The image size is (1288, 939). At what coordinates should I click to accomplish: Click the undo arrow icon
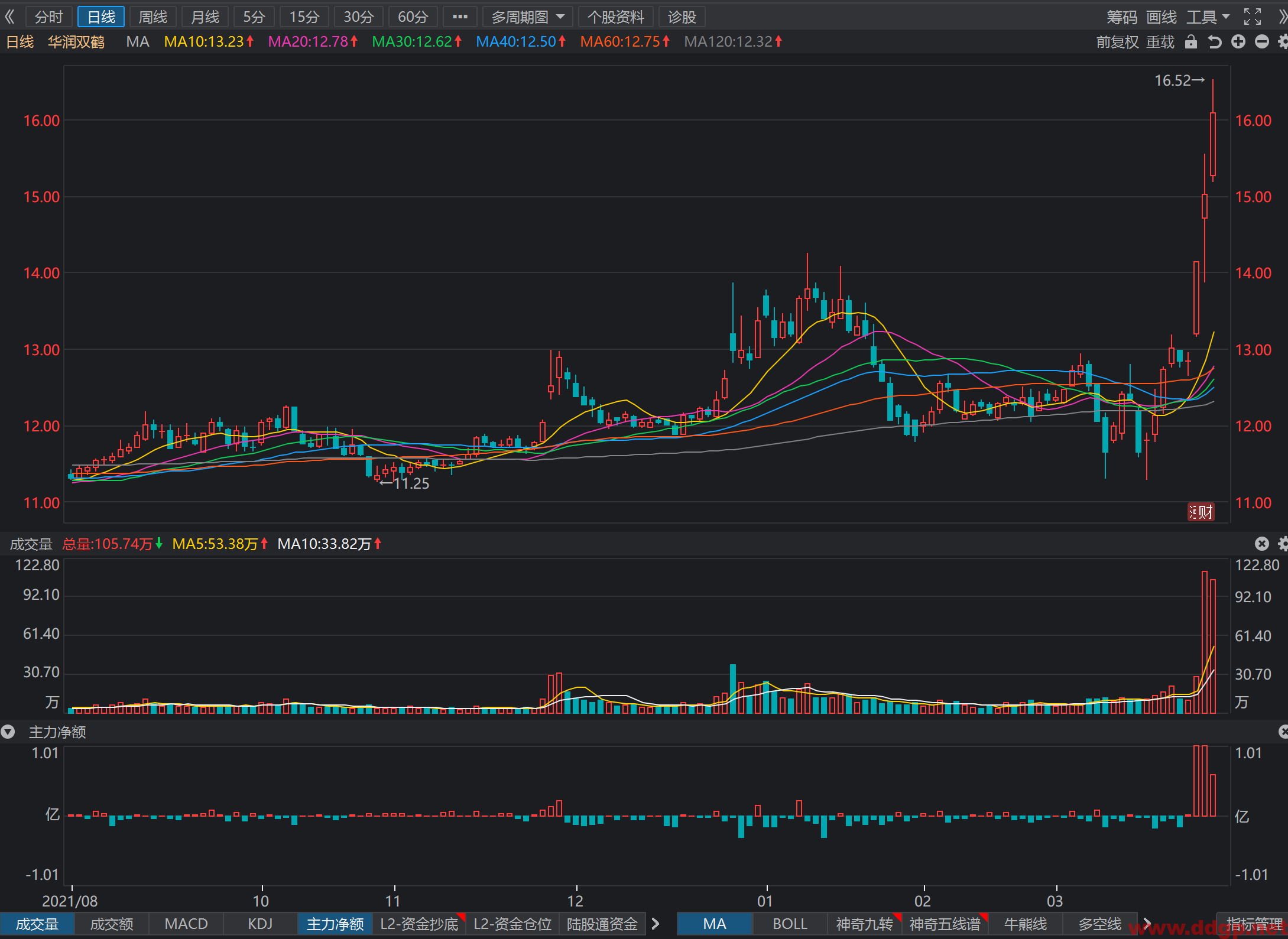tap(1215, 42)
